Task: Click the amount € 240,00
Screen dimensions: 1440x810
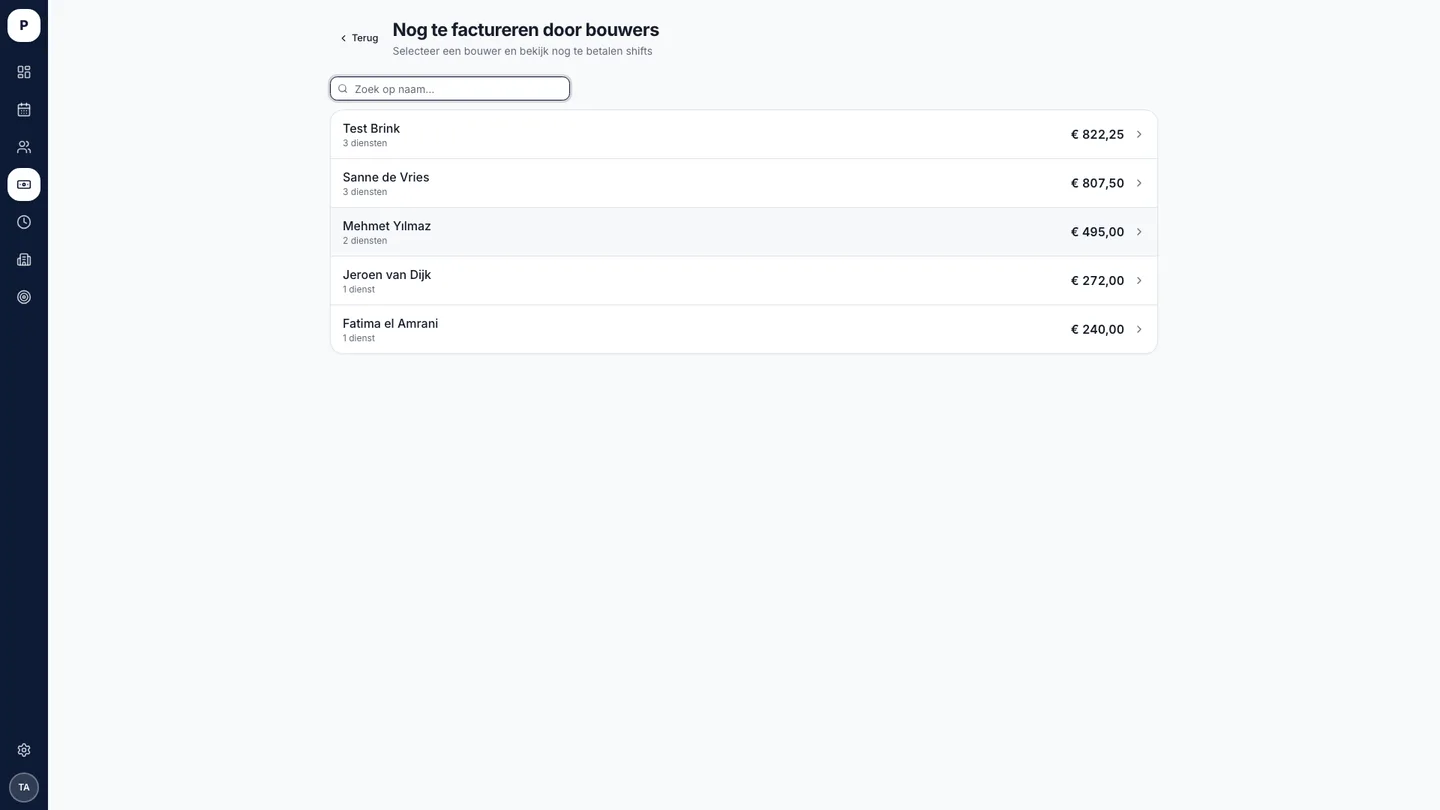Action: [1097, 330]
